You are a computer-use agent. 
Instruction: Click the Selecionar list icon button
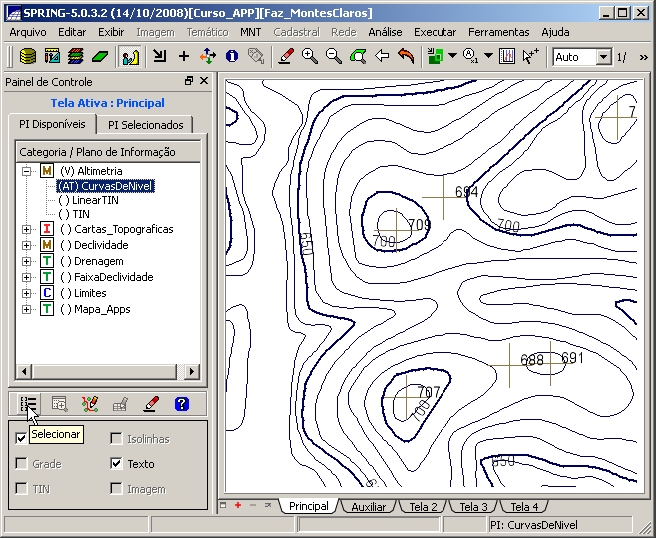(29, 404)
